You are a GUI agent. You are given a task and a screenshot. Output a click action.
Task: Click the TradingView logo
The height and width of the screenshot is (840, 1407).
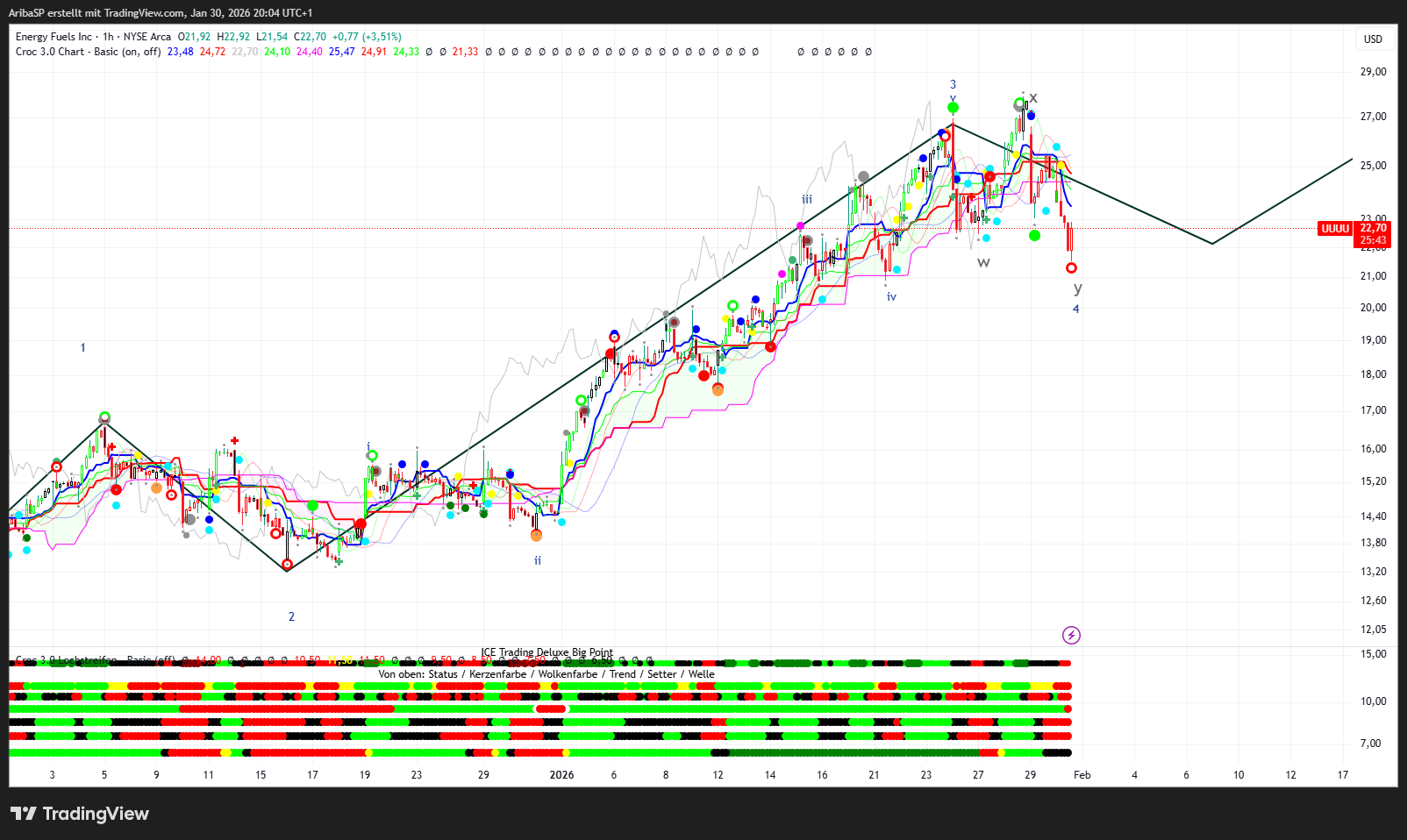click(80, 814)
